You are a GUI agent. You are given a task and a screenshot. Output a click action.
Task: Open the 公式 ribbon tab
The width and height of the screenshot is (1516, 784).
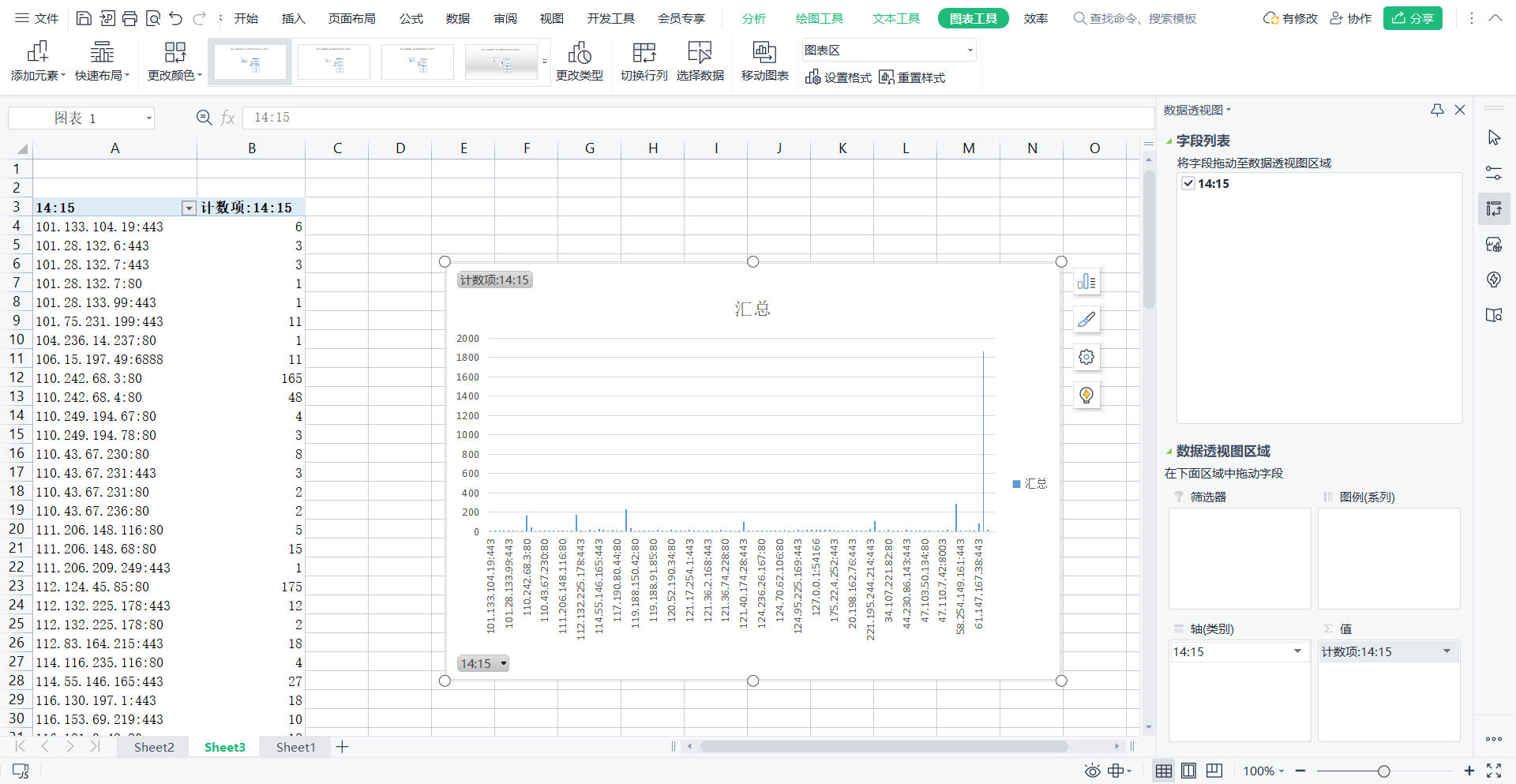click(411, 18)
